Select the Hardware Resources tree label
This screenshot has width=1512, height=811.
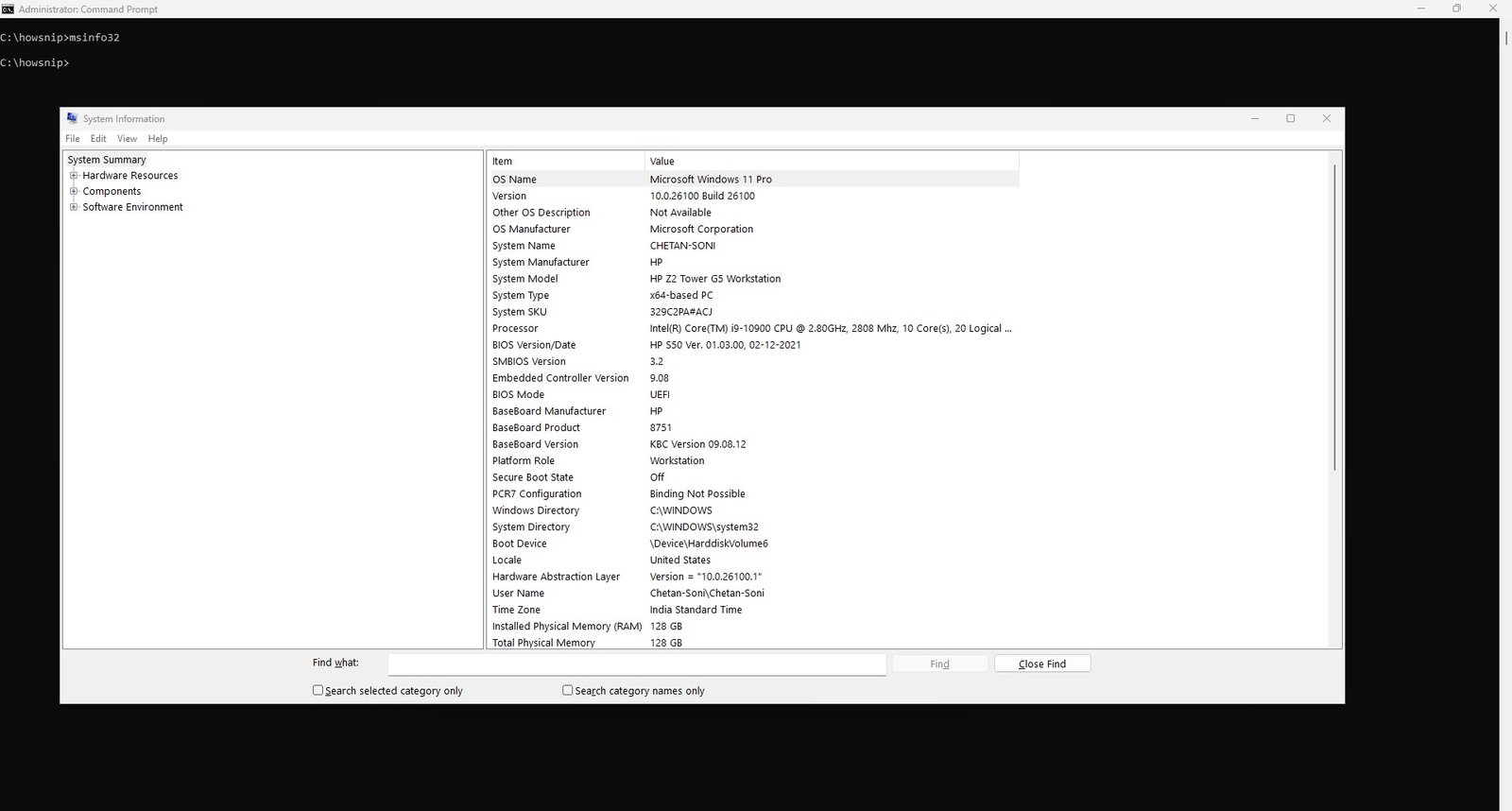pos(130,176)
